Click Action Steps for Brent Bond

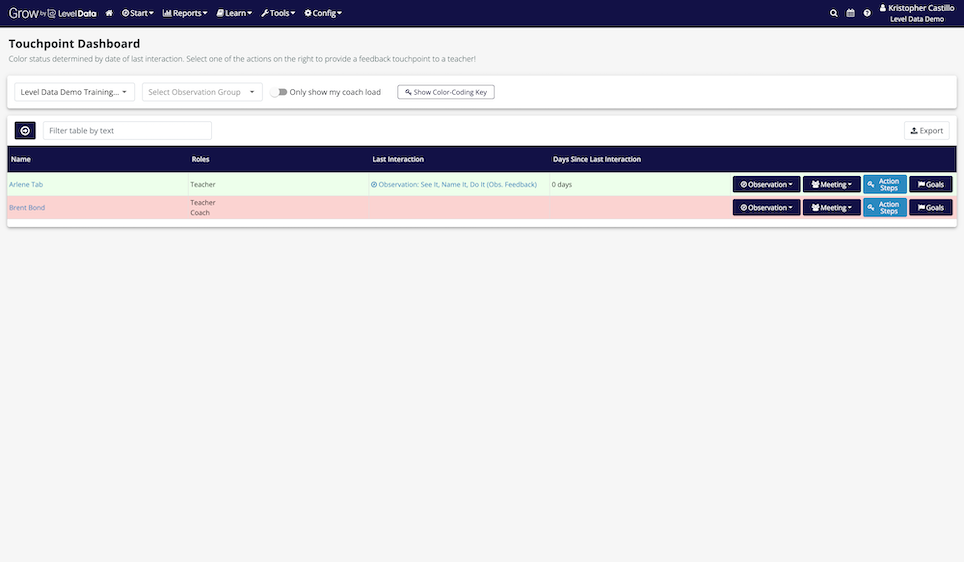[x=885, y=208]
